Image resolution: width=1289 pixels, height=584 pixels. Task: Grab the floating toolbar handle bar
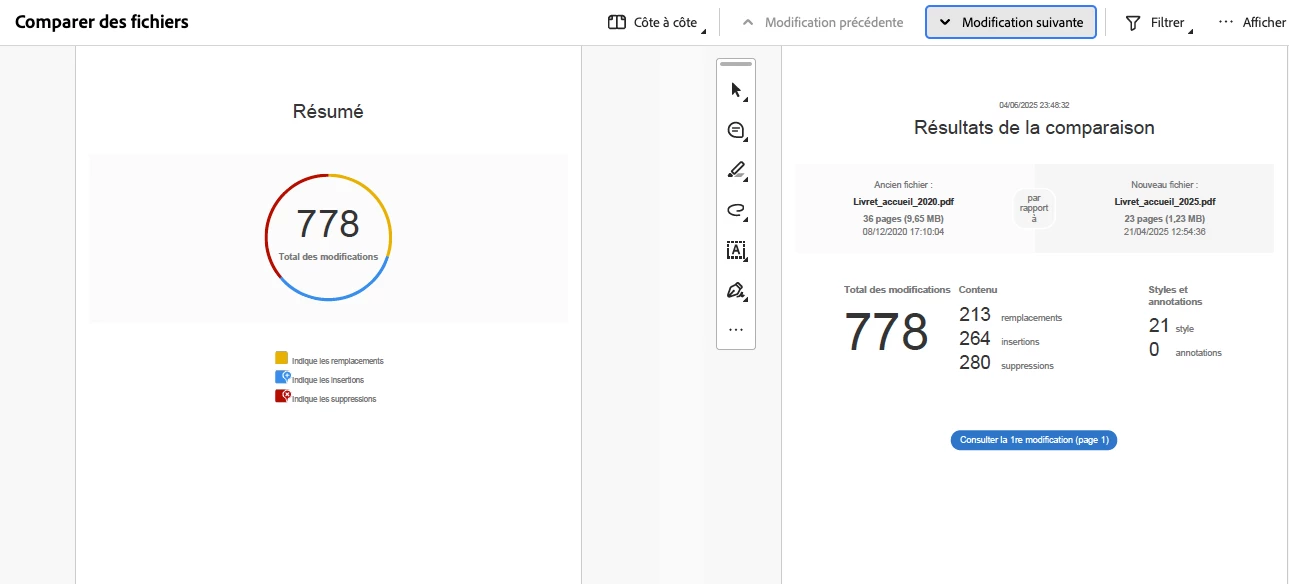pos(736,64)
